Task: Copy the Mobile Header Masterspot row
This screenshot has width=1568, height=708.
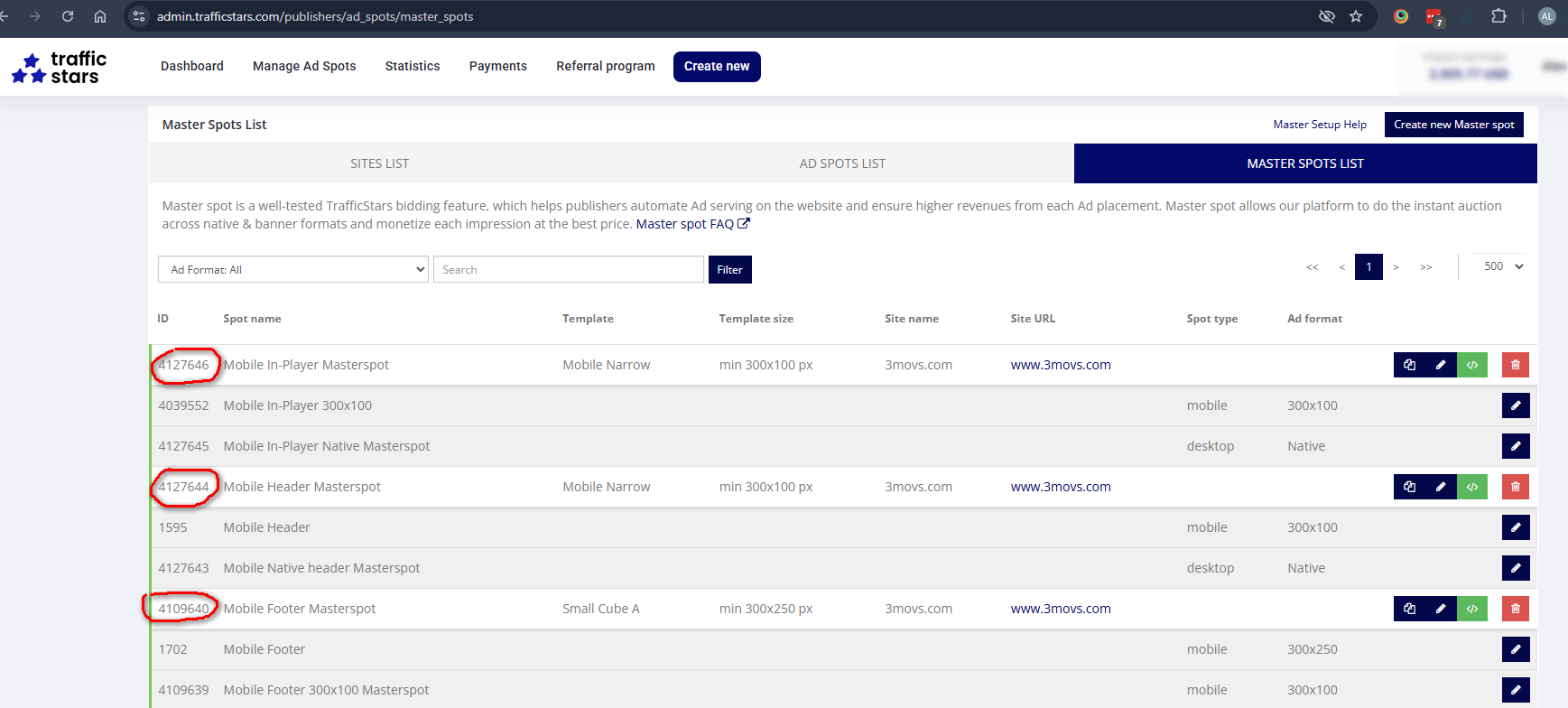Action: click(x=1409, y=487)
